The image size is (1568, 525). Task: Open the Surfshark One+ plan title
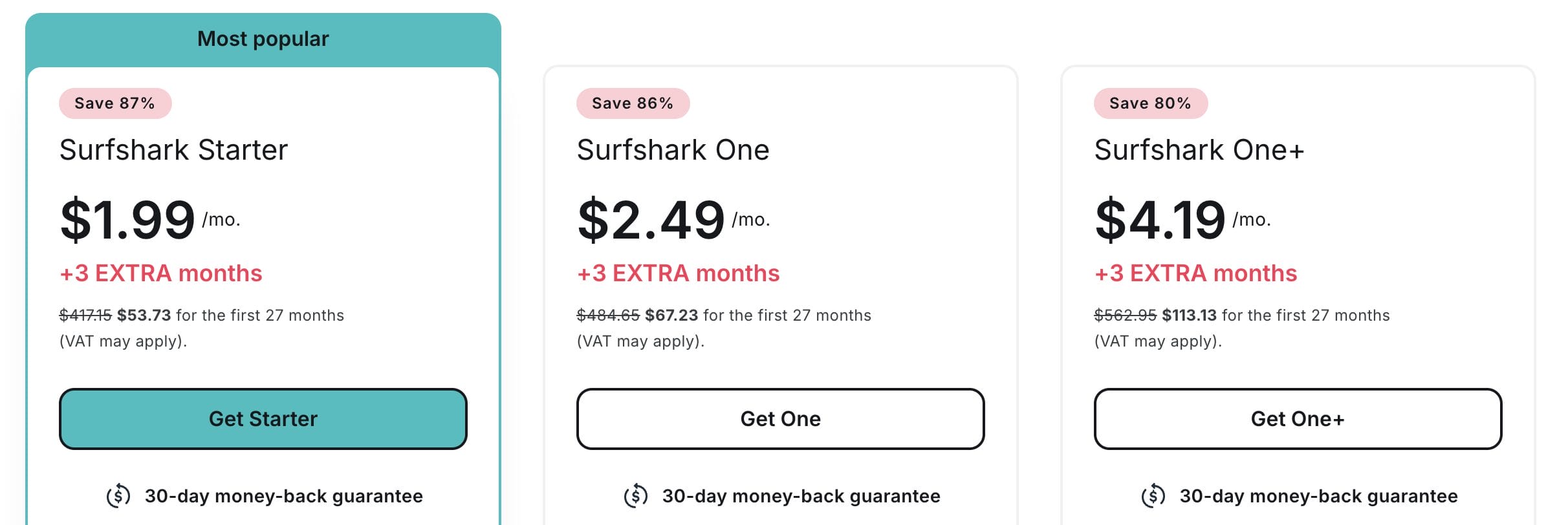pos(1200,150)
